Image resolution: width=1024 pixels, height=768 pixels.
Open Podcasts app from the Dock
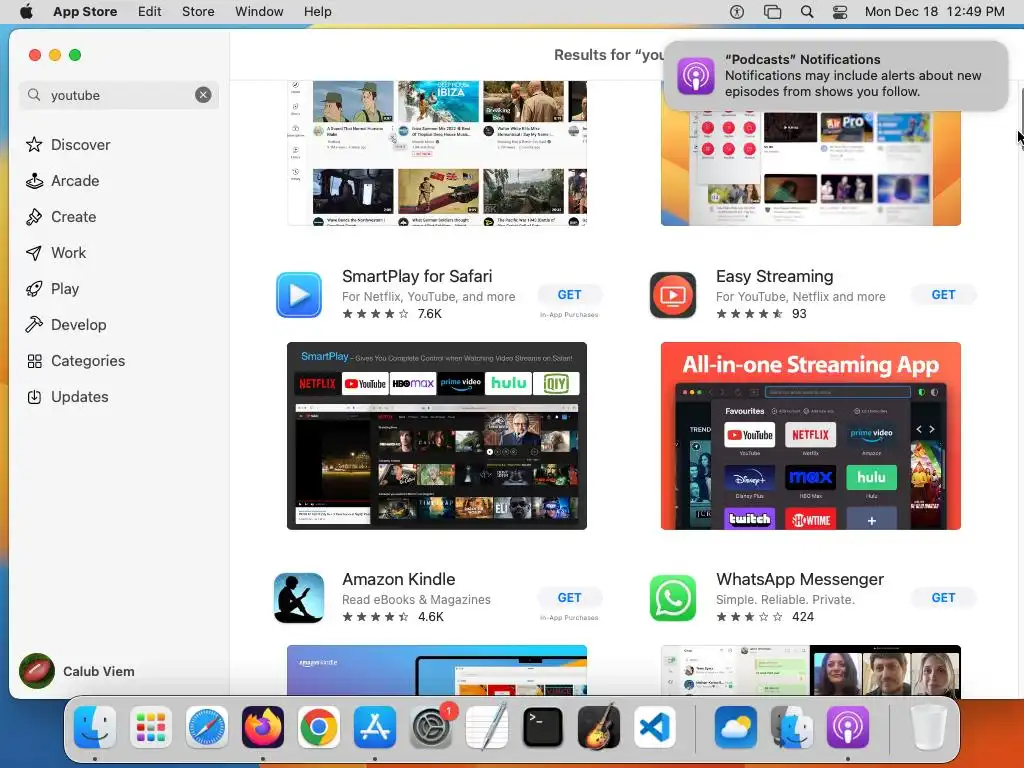(848, 727)
